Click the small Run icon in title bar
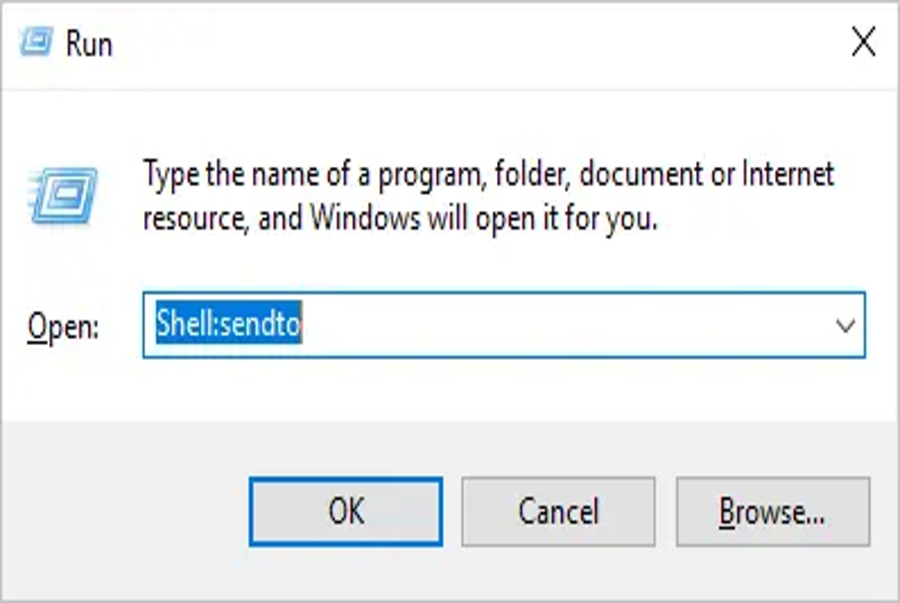Screen dimensions: 900x603 click(36, 42)
